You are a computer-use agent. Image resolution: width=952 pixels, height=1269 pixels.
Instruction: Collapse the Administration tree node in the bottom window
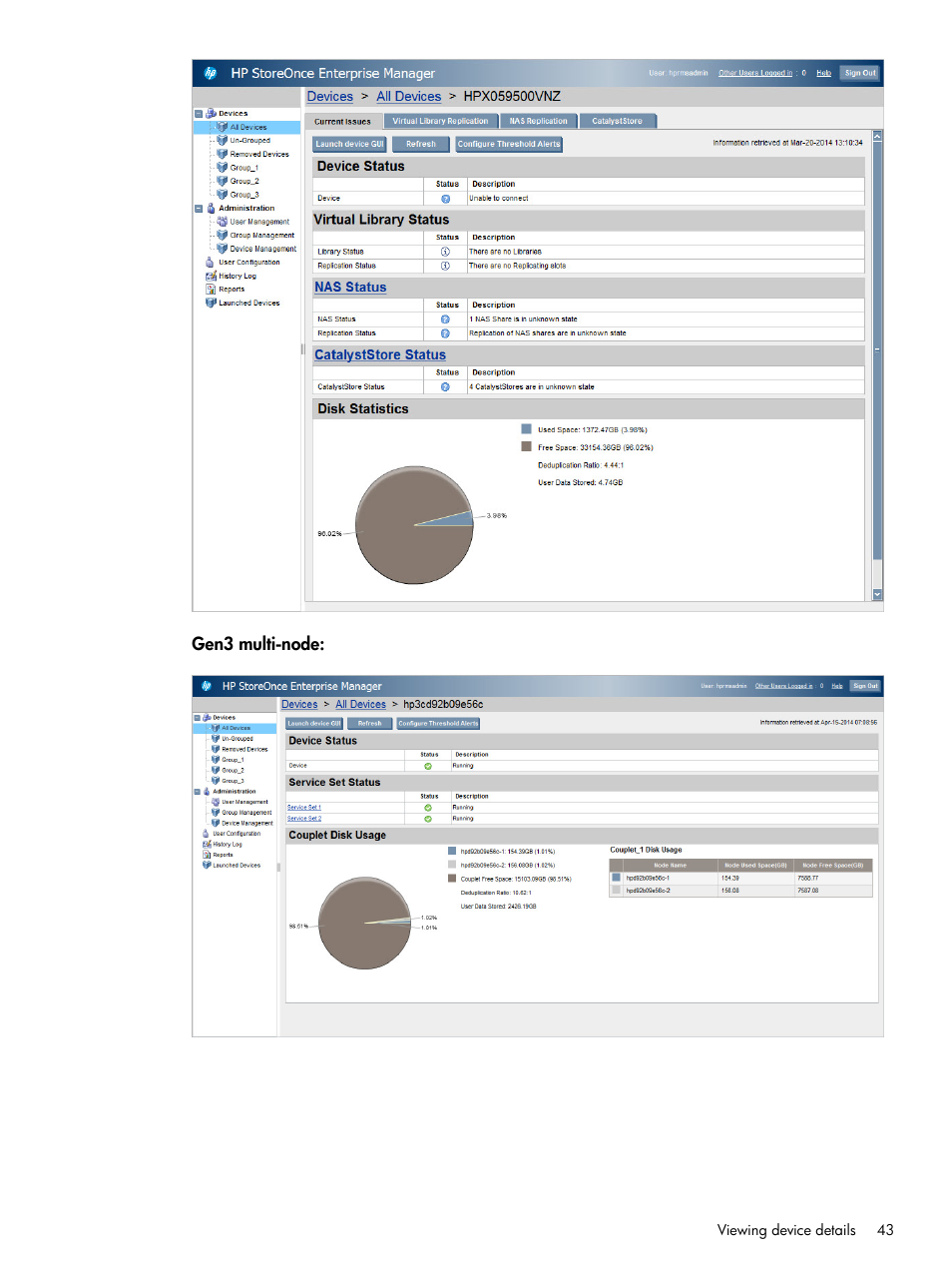point(197,792)
